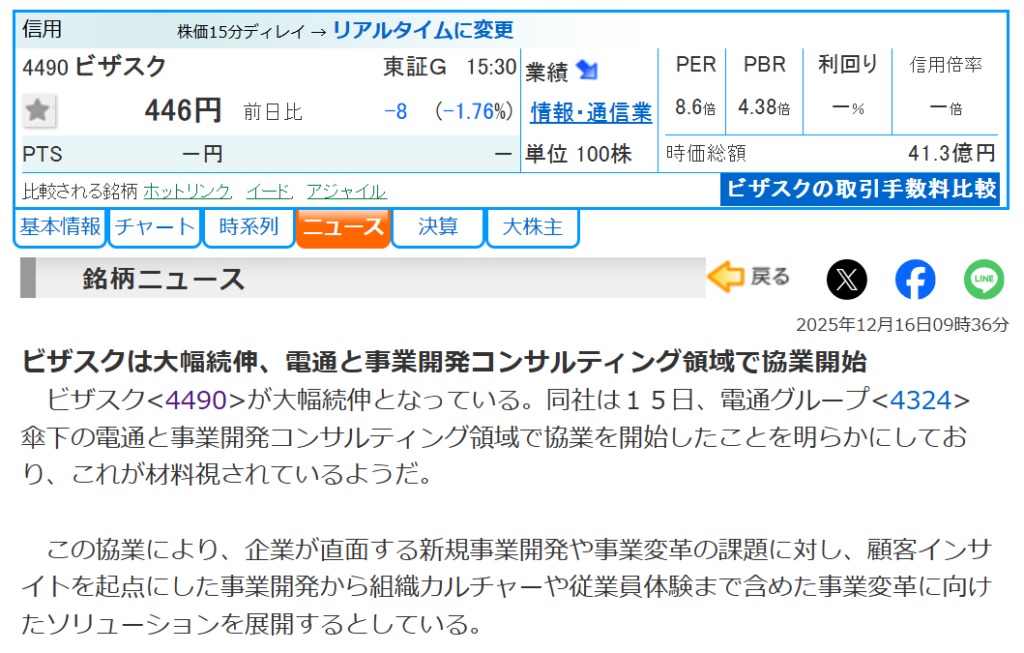Click the star favorite icon
Viewport: 1024px width, 653px height.
click(39, 111)
